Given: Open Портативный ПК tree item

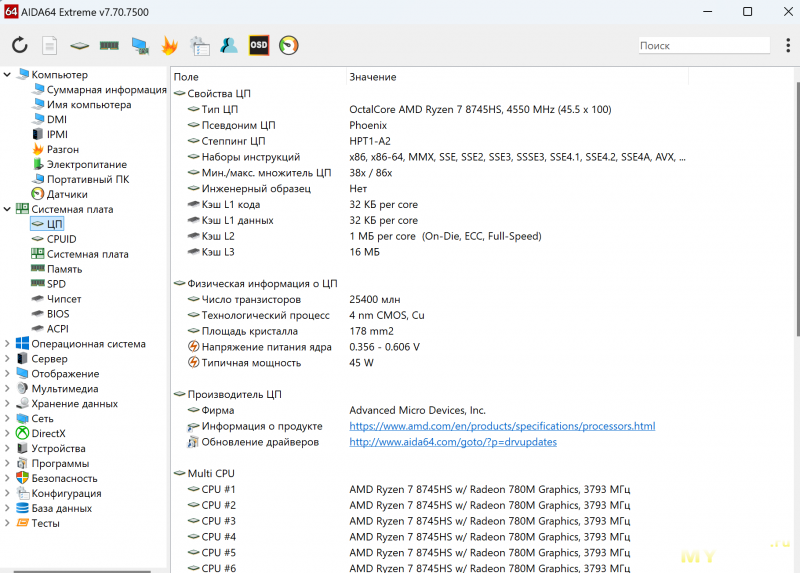Looking at the screenshot, I should coord(88,179).
